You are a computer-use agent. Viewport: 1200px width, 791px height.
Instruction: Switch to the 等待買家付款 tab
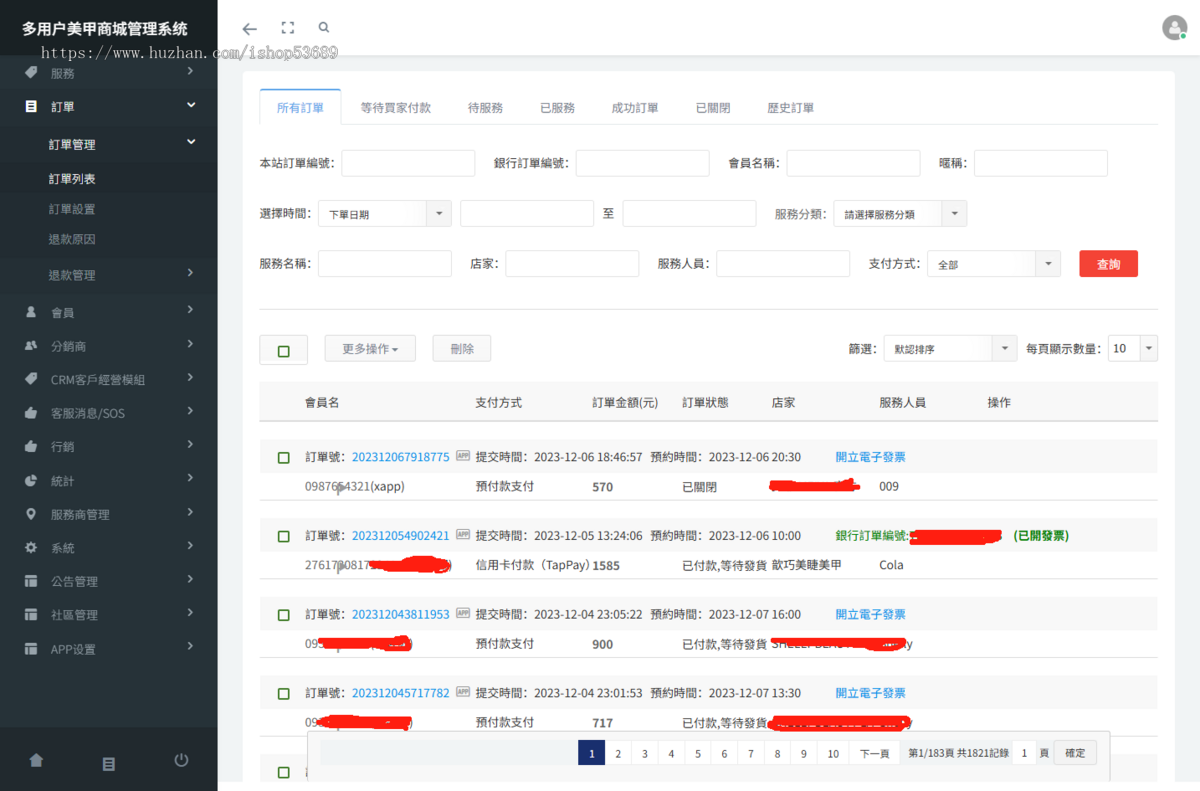coord(396,107)
